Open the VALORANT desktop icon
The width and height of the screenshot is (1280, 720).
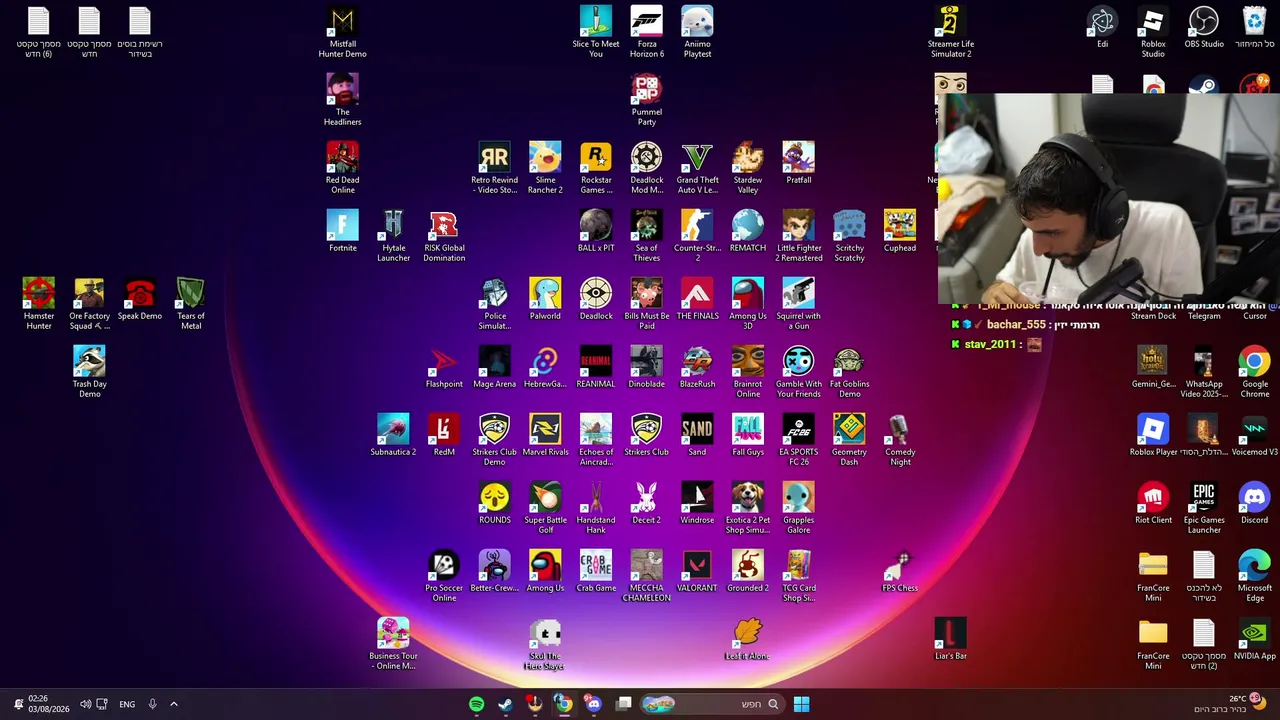click(697, 572)
